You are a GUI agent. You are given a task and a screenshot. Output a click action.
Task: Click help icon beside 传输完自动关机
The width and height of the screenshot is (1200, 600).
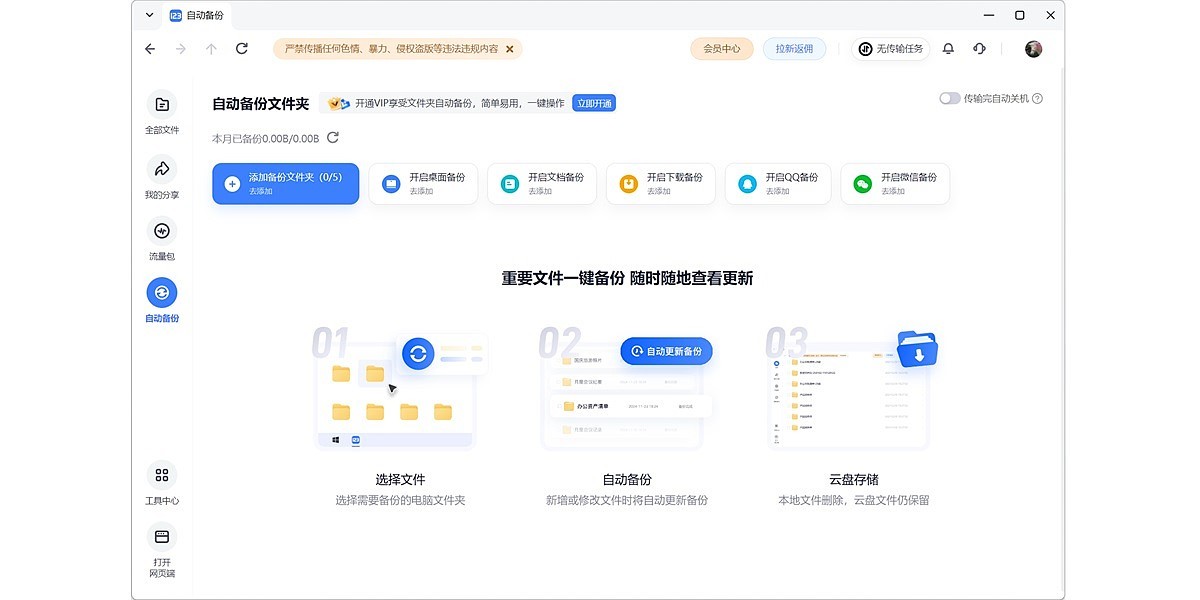point(1037,99)
